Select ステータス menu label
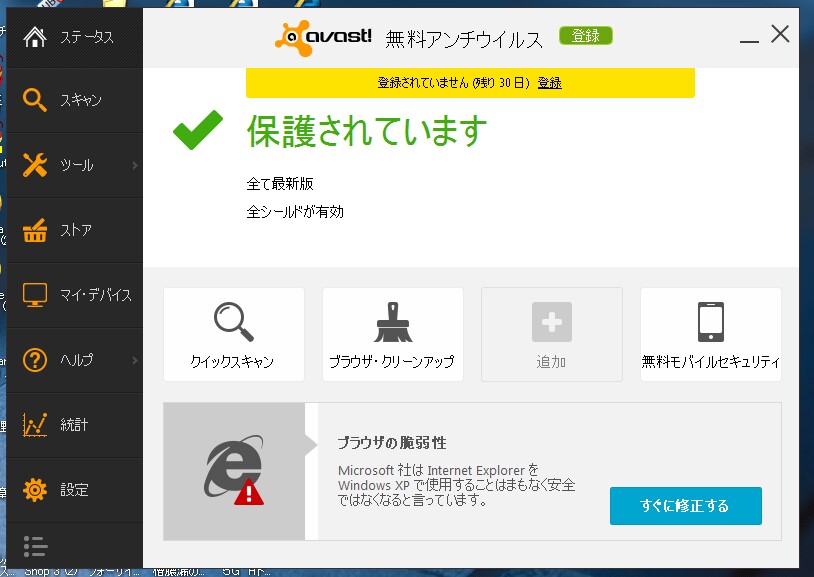Viewport: 814px width, 577px height. pos(87,37)
